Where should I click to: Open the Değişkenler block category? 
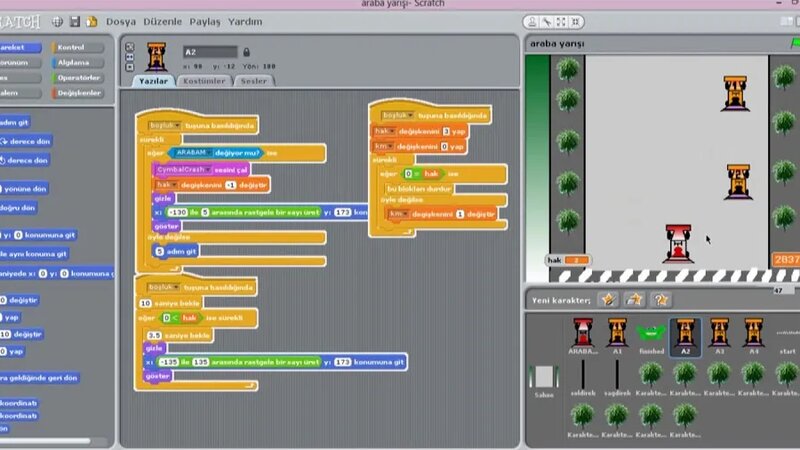78,93
